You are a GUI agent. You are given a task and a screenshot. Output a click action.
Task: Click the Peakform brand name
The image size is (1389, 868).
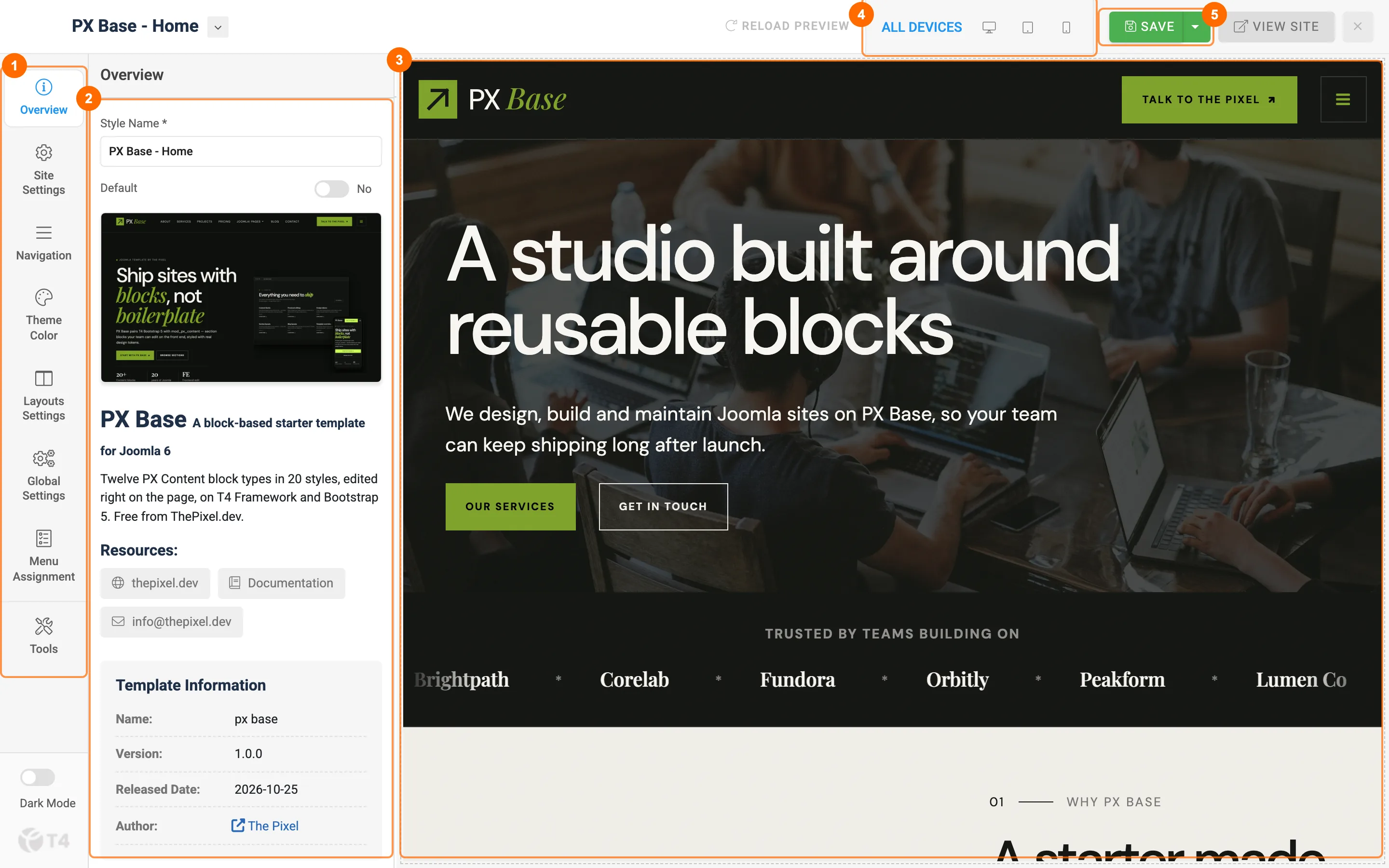(x=1122, y=680)
